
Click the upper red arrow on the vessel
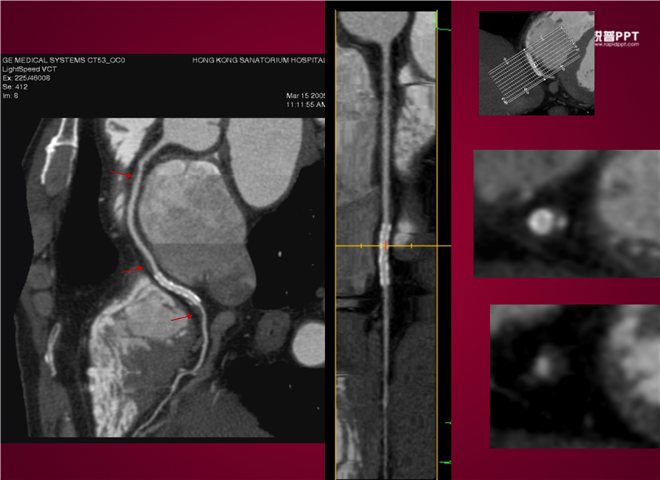click(124, 175)
